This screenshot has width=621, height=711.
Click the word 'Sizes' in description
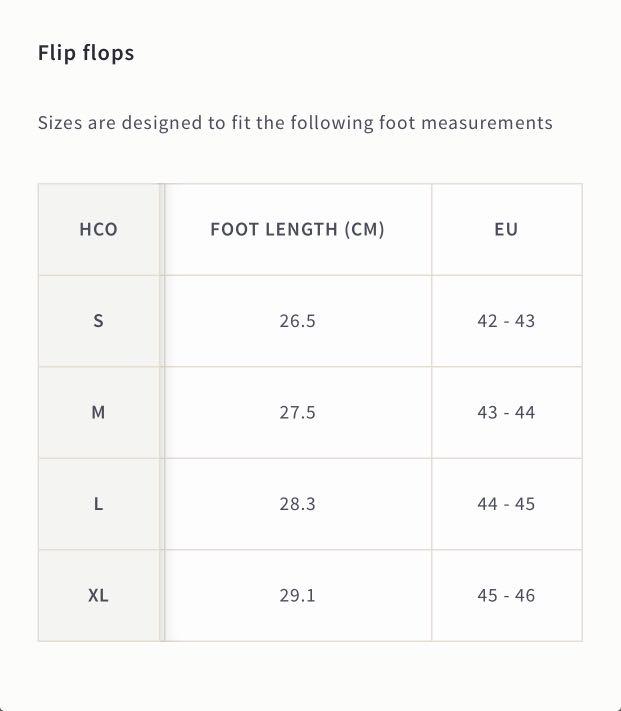click(x=60, y=123)
